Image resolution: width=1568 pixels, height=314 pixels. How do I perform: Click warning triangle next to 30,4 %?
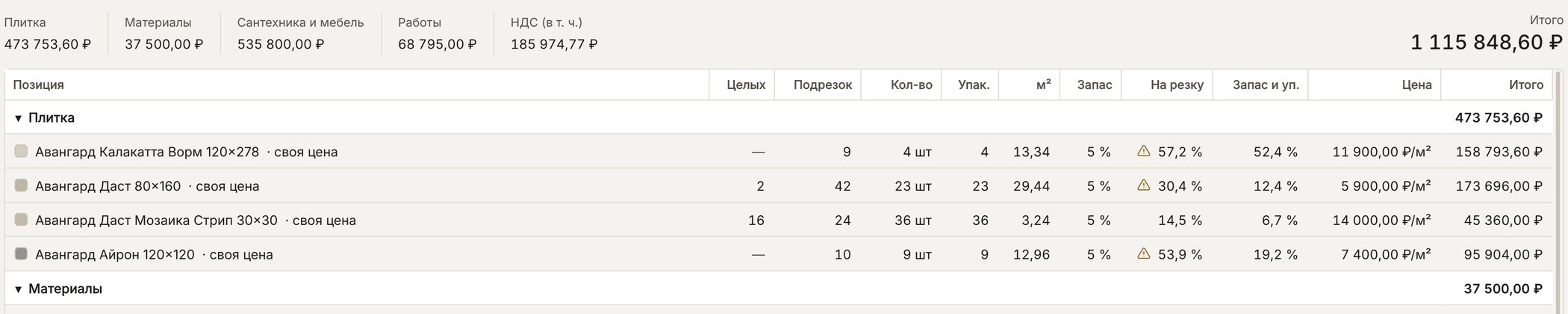pyautogui.click(x=1143, y=185)
